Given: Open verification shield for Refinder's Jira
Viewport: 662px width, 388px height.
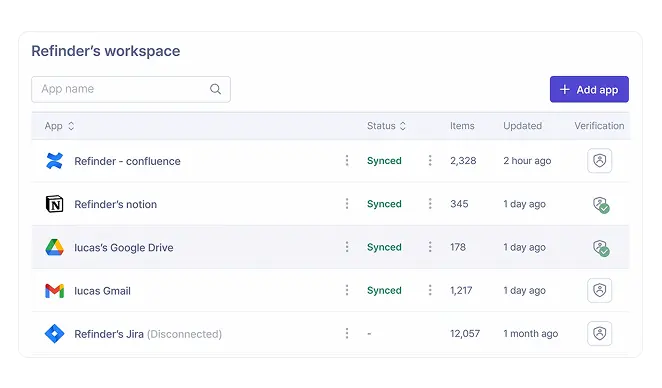Looking at the screenshot, I should [x=600, y=334].
